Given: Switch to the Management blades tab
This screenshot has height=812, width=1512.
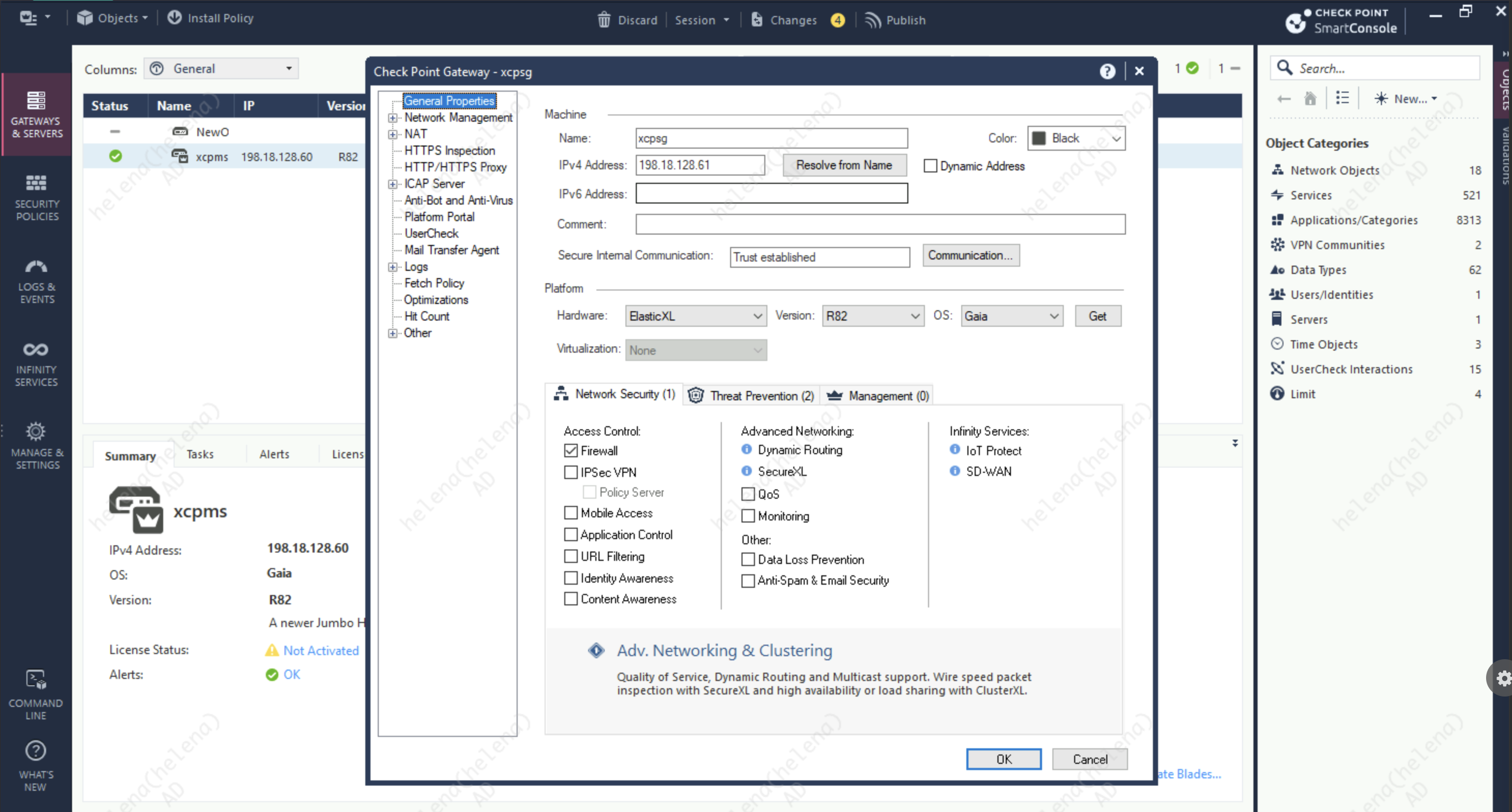Looking at the screenshot, I should coord(878,396).
